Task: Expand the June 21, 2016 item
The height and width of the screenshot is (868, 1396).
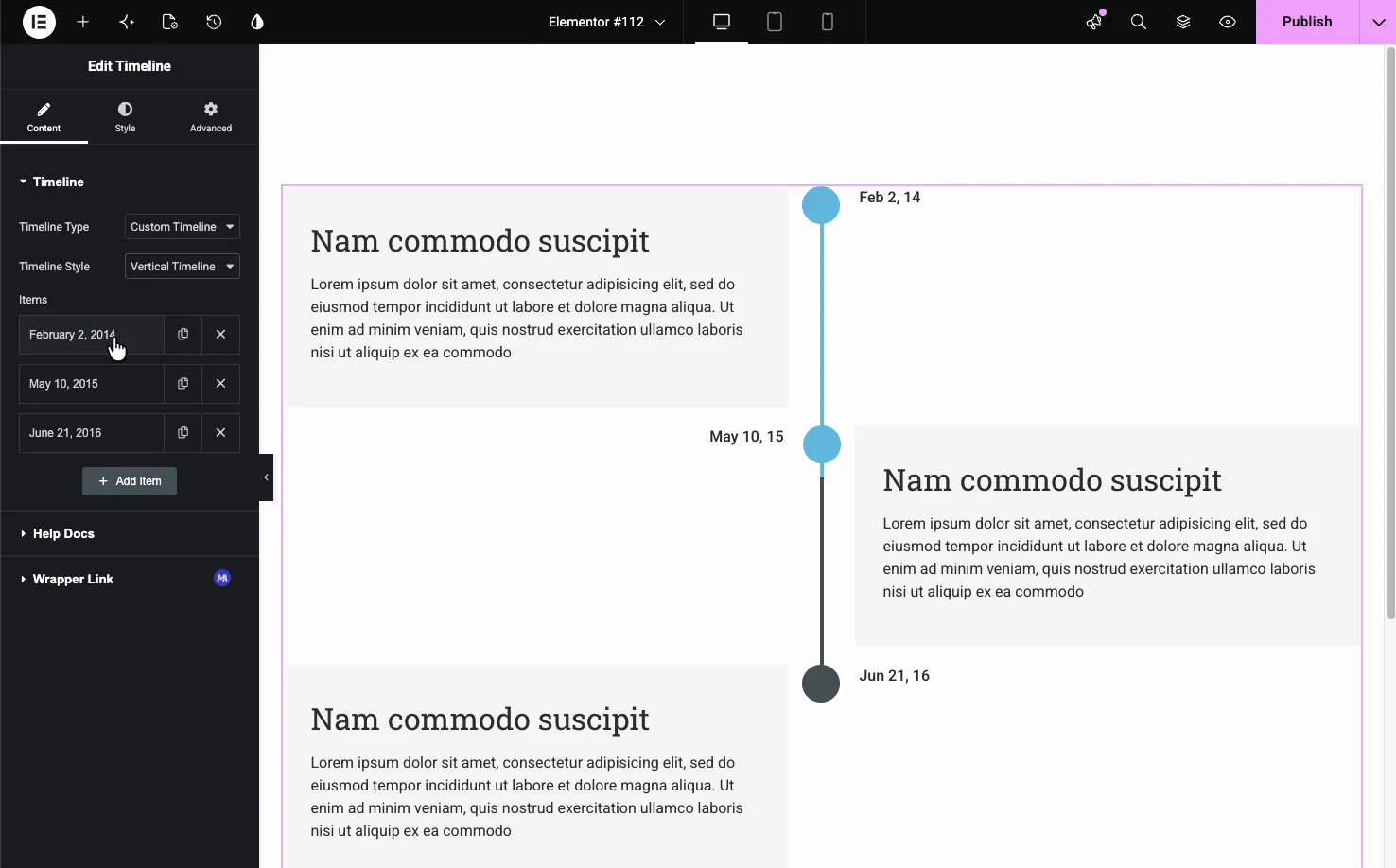Action: click(92, 433)
